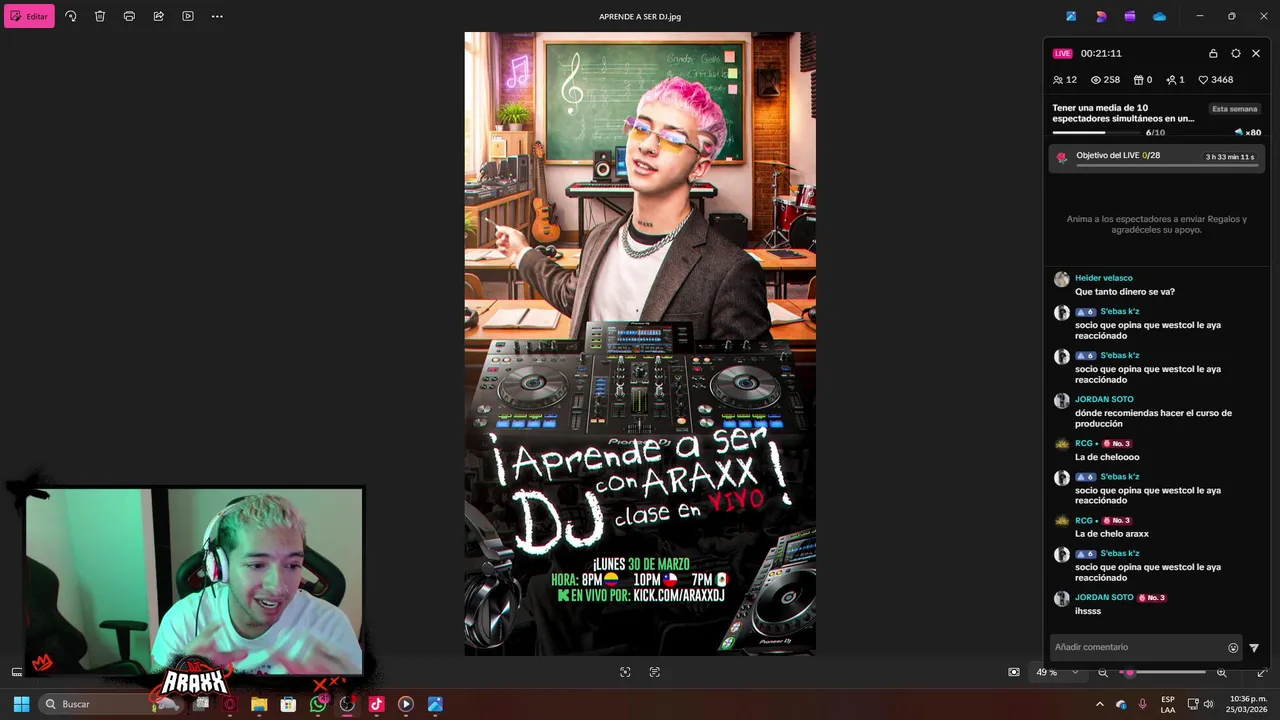
Task: Click comment 'La de cheloooo'
Action: [x=1107, y=457]
